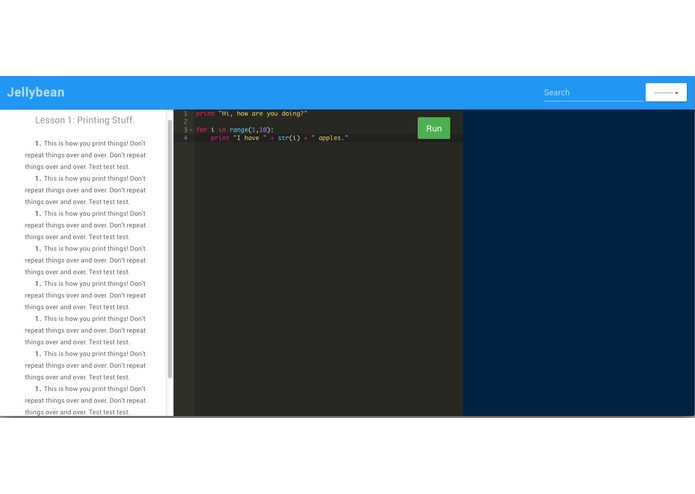Viewport: 695px width, 494px height.
Task: Click code line with 'apples.' string
Action: 279,138
